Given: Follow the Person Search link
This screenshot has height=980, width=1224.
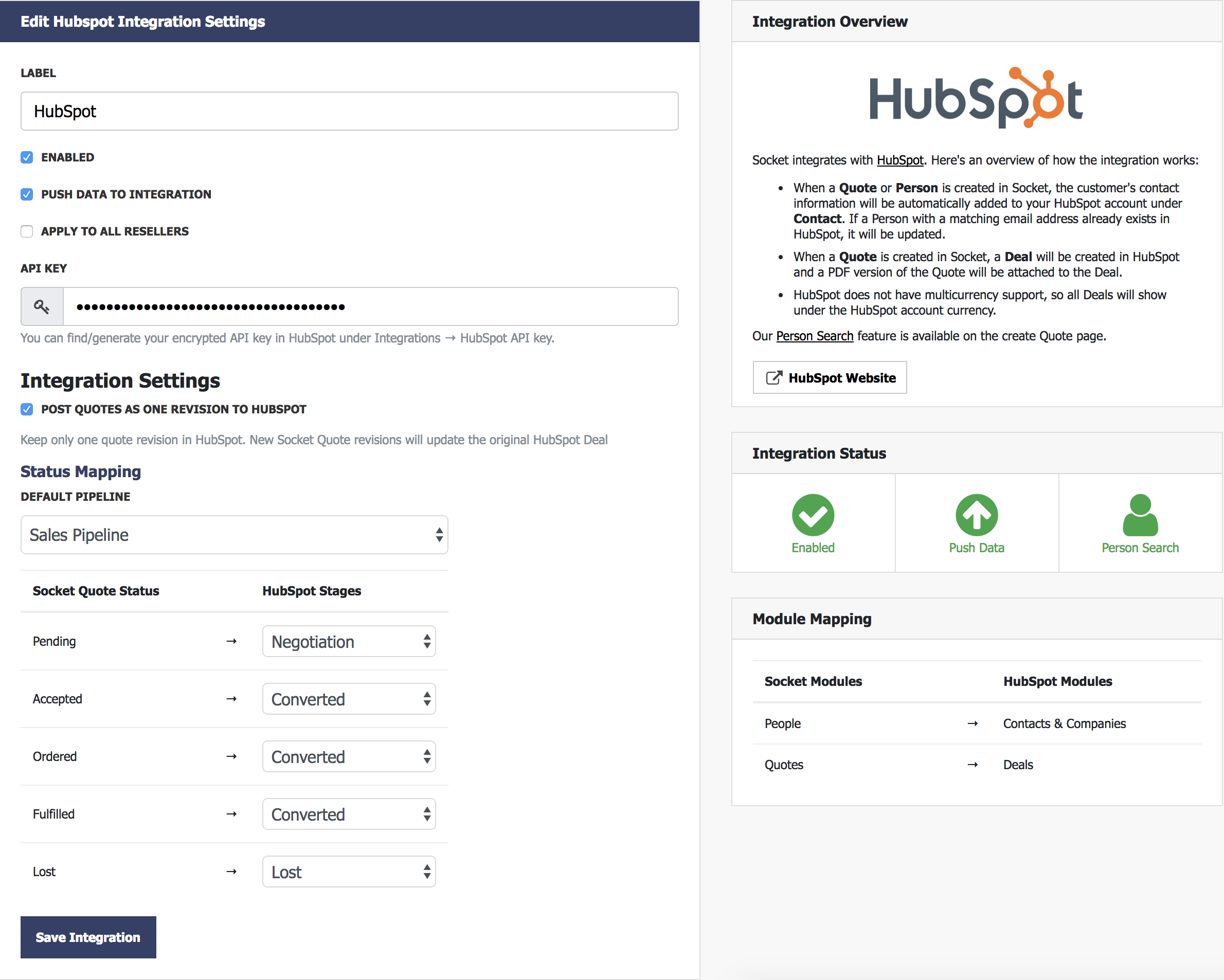Looking at the screenshot, I should click(814, 336).
